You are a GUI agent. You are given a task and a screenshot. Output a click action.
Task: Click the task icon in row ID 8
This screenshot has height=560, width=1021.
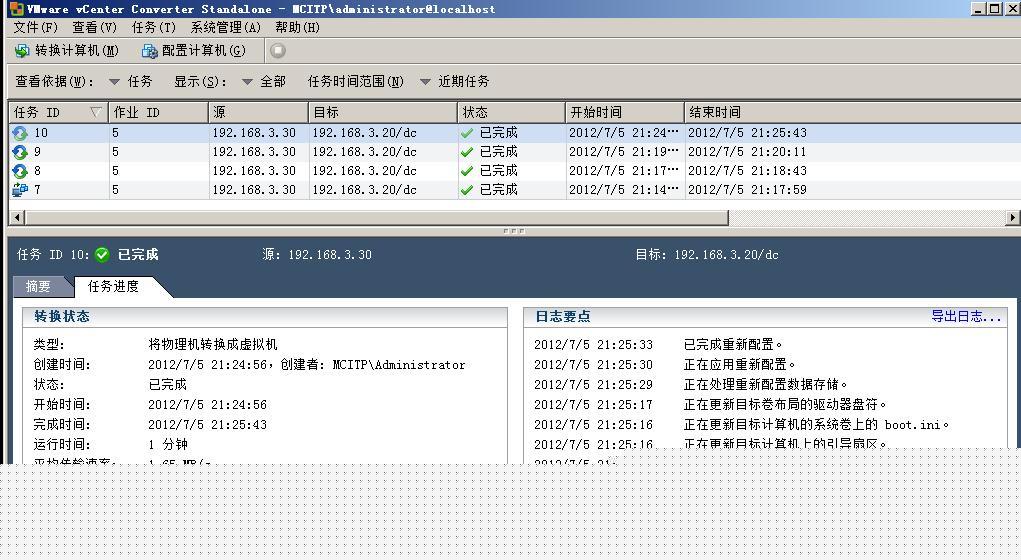20,171
